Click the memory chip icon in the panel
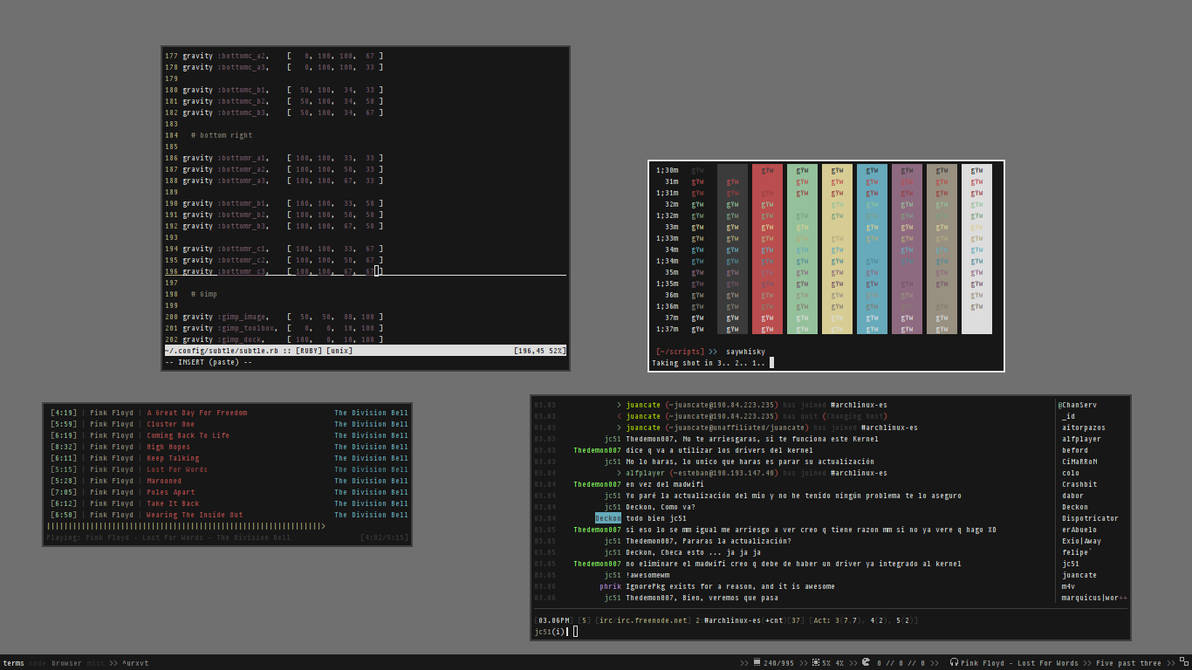 point(756,662)
